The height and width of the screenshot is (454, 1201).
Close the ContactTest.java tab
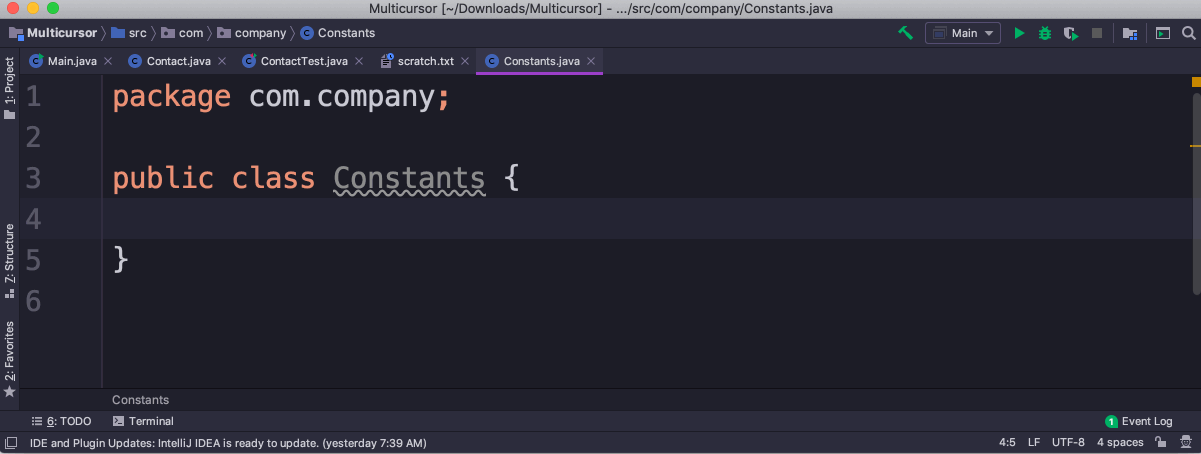[359, 61]
